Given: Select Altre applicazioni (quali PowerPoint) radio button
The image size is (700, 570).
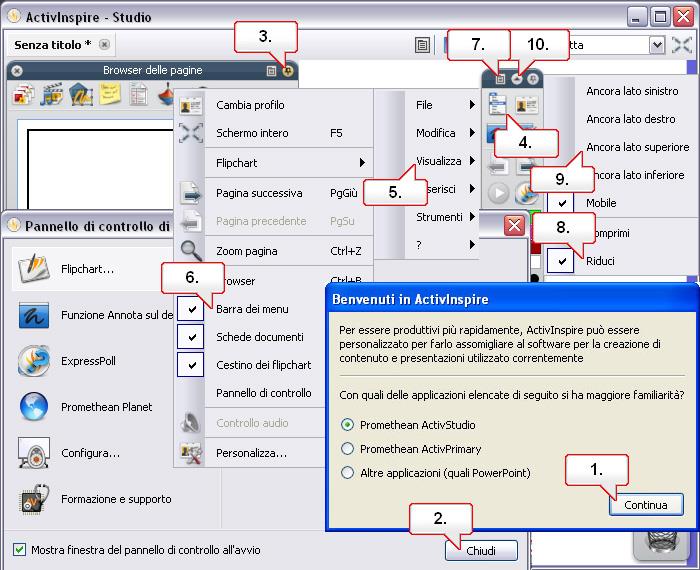Looking at the screenshot, I should tap(347, 472).
